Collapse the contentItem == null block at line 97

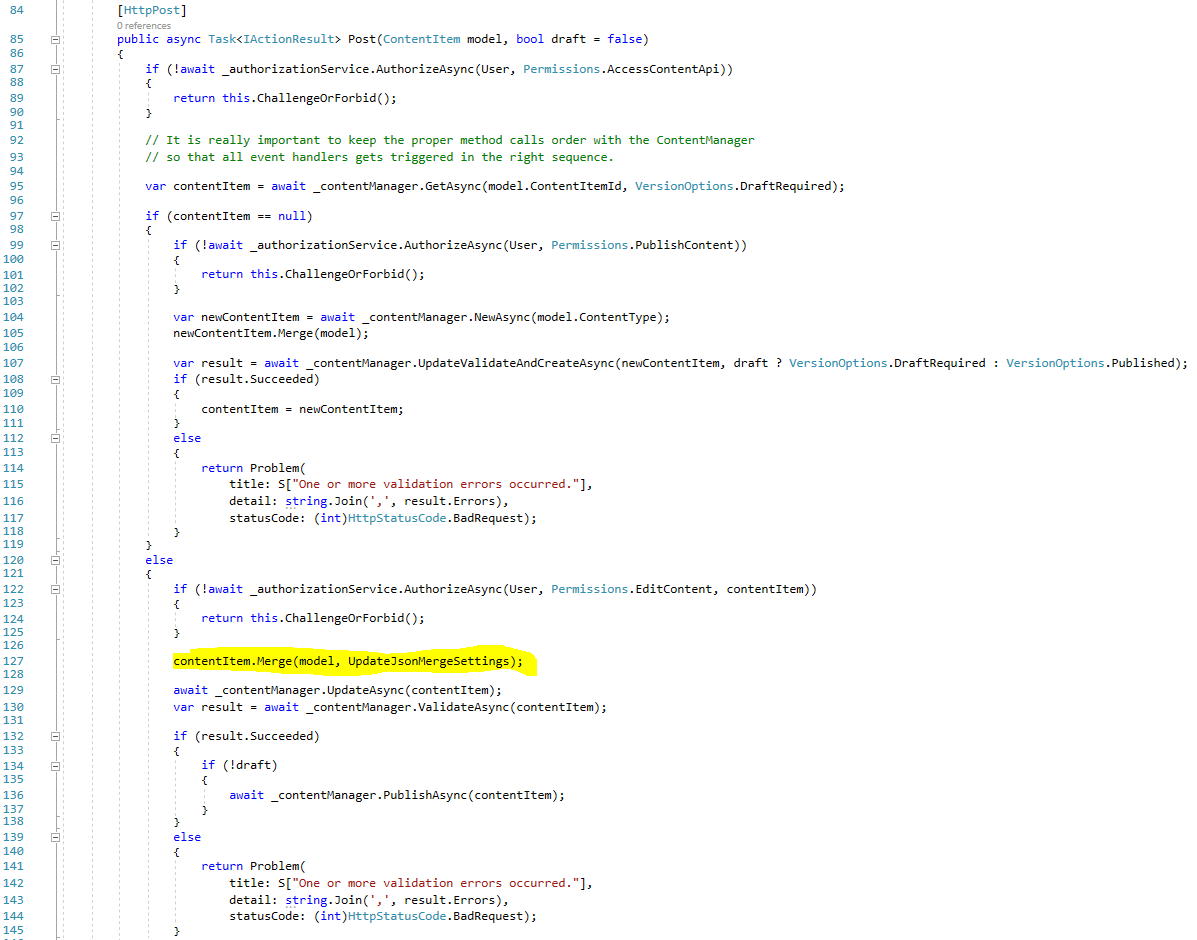pyautogui.click(x=55, y=217)
